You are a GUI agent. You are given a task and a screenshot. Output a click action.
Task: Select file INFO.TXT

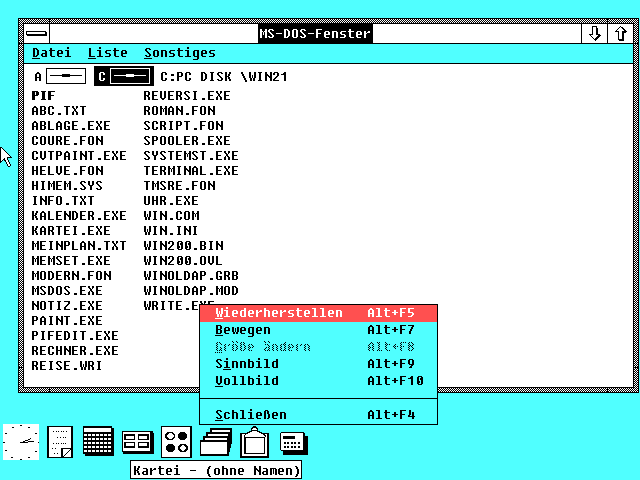63,201
